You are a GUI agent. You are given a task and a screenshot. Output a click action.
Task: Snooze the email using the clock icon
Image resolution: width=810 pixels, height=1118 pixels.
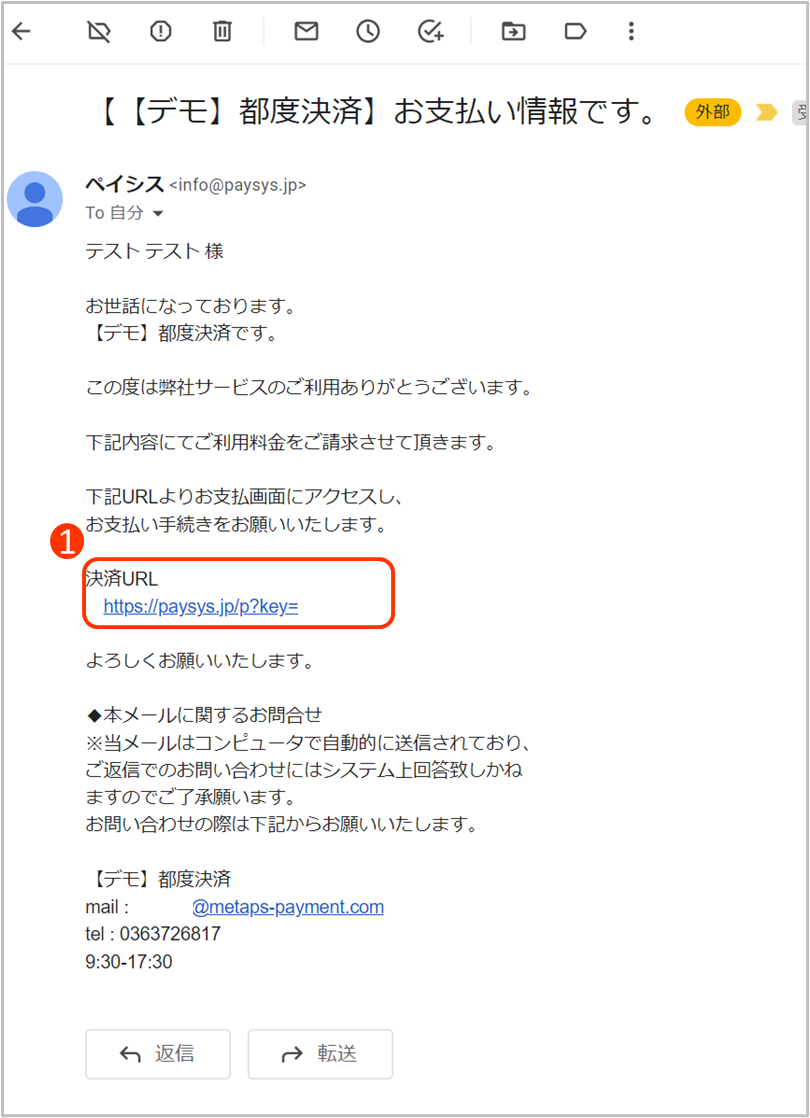tap(368, 31)
